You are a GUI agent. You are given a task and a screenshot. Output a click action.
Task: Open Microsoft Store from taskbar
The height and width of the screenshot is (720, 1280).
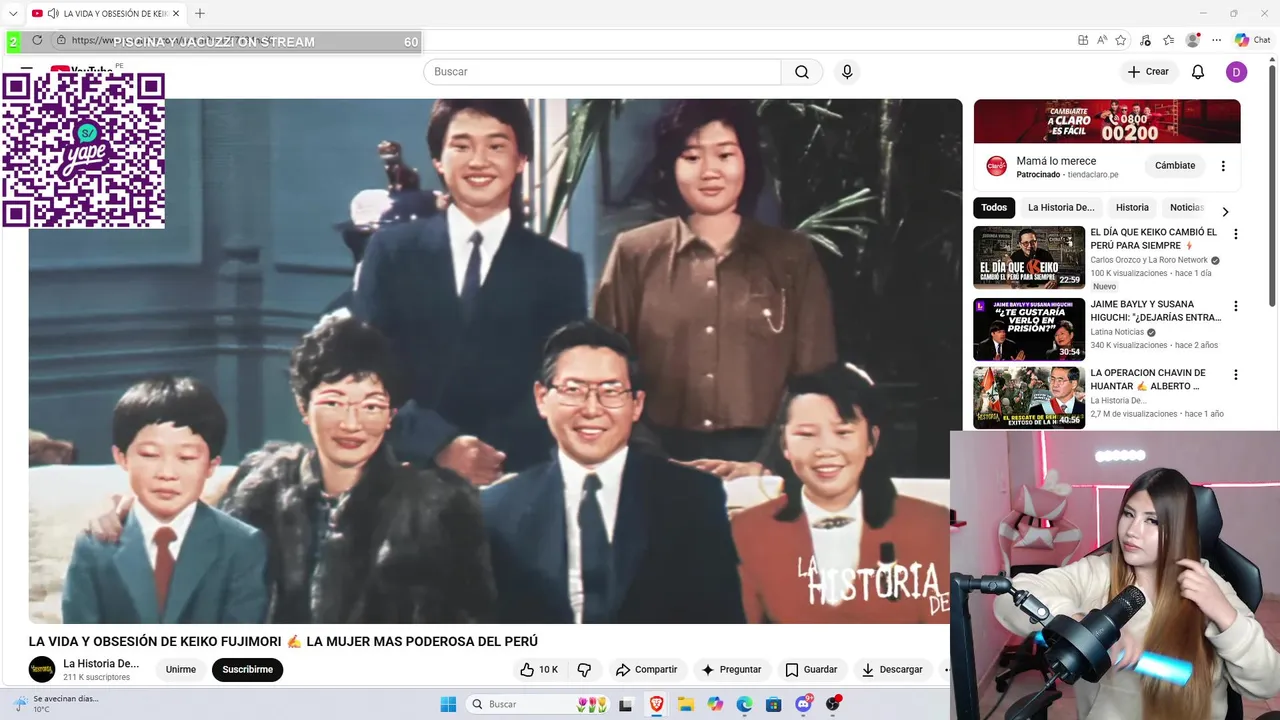pos(773,704)
